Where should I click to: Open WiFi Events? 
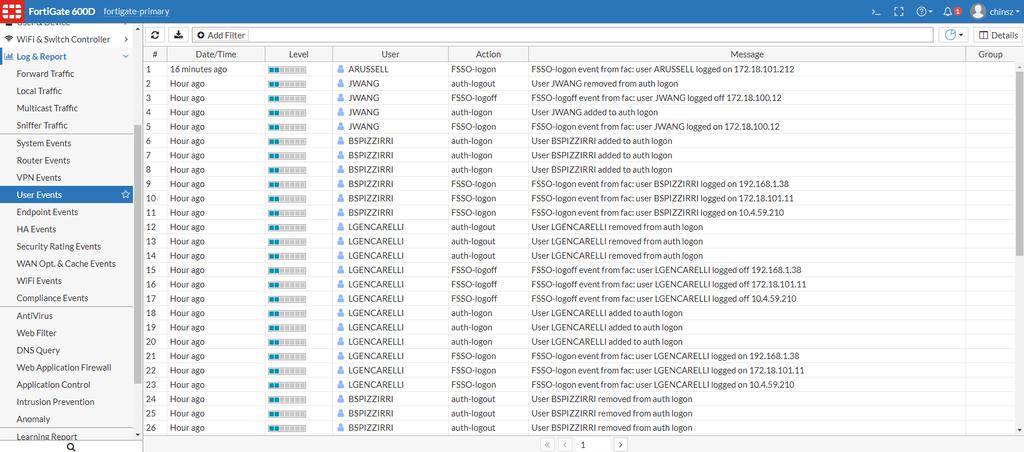click(39, 281)
